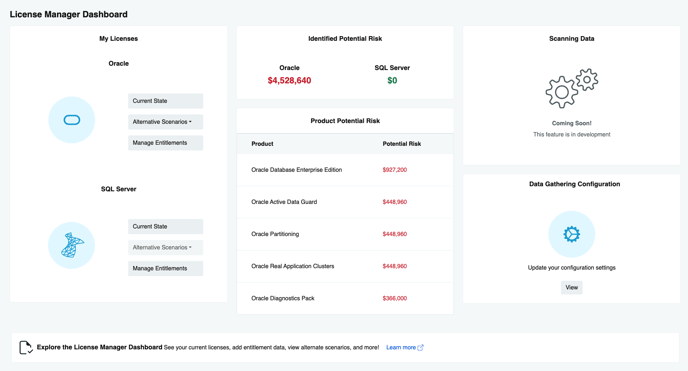Select Oracle Real Application Clusters row
The height and width of the screenshot is (371, 688).
[345, 266]
